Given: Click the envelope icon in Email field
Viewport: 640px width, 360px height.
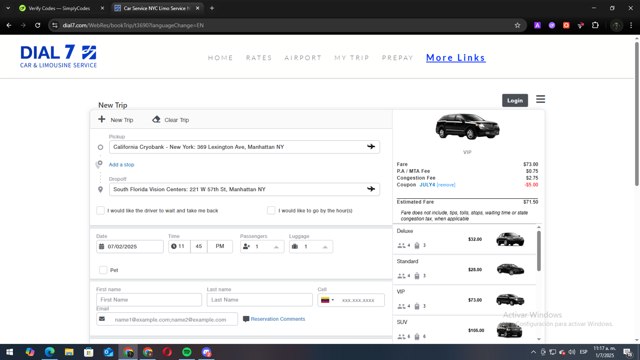Looking at the screenshot, I should click(x=102, y=319).
